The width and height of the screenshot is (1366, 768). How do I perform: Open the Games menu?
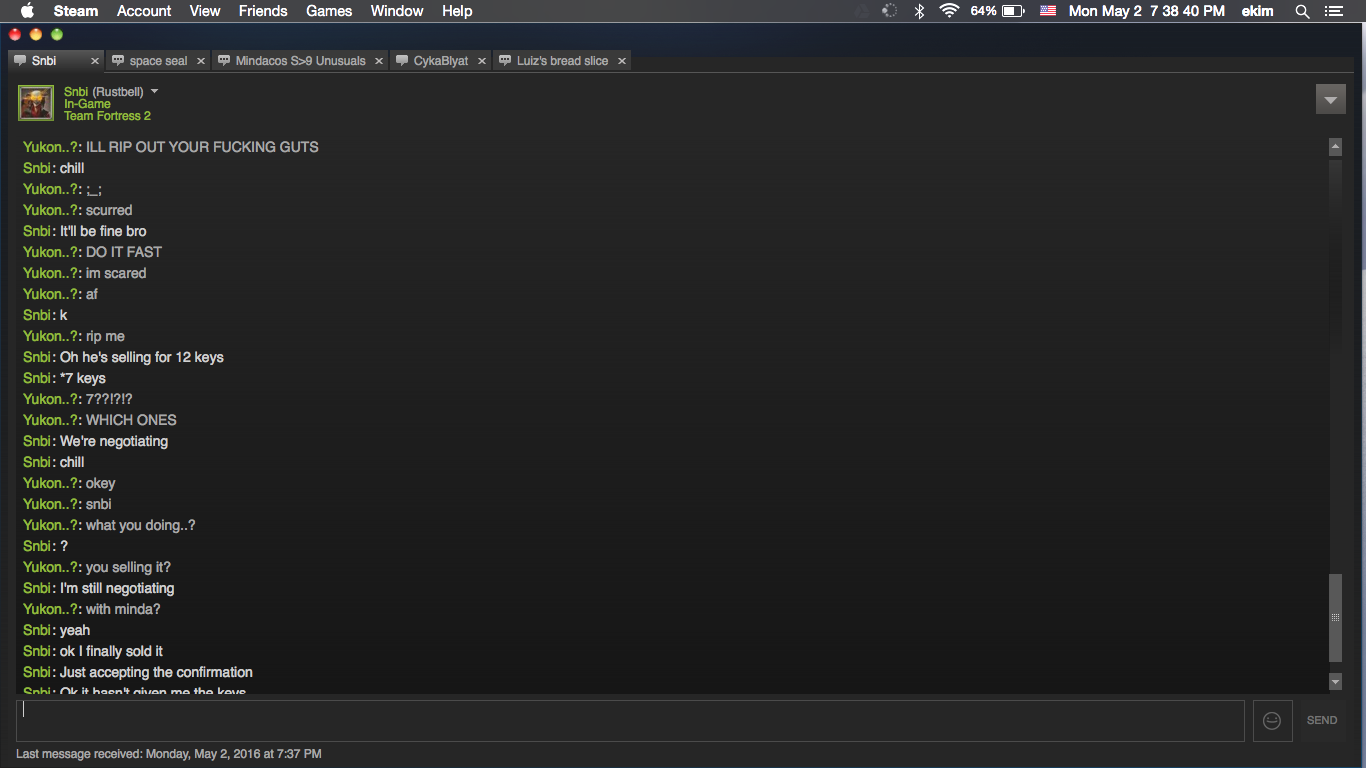pyautogui.click(x=329, y=11)
